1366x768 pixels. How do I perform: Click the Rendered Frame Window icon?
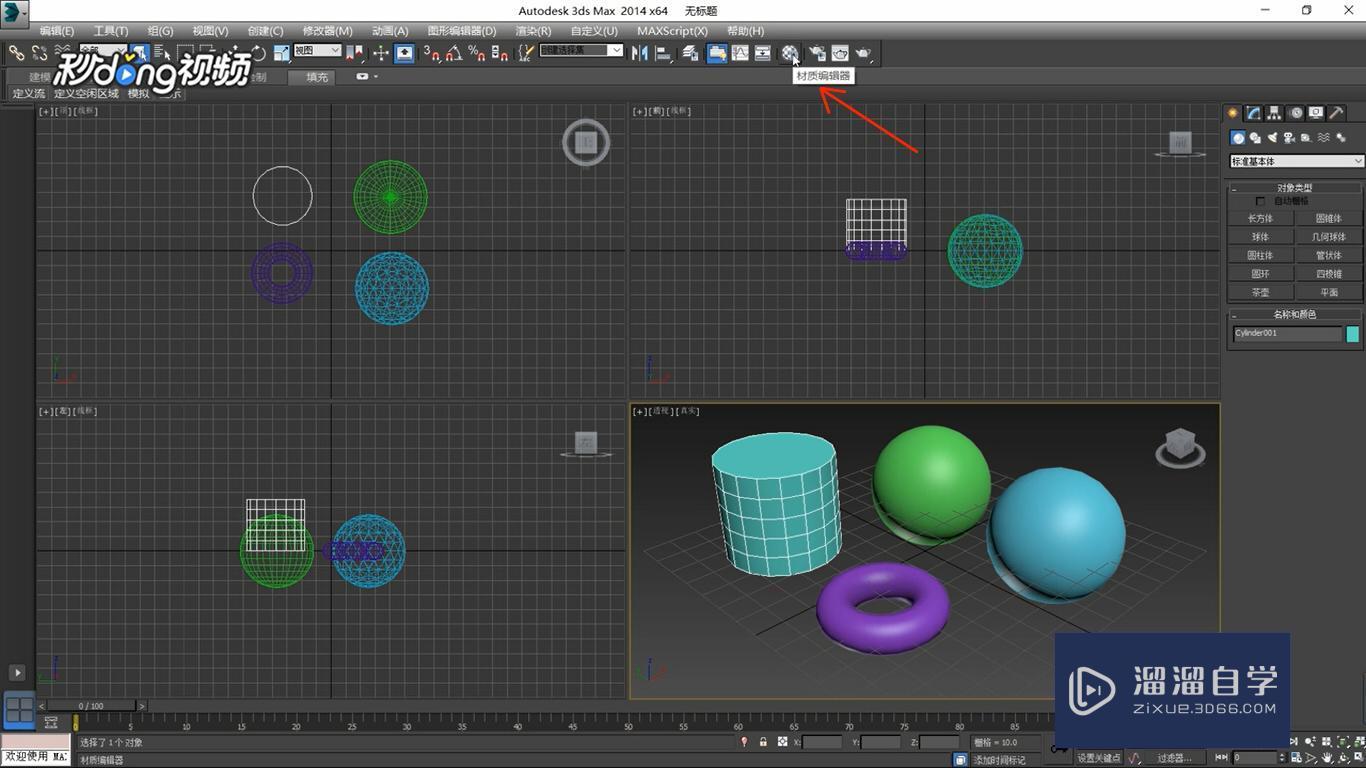(841, 53)
